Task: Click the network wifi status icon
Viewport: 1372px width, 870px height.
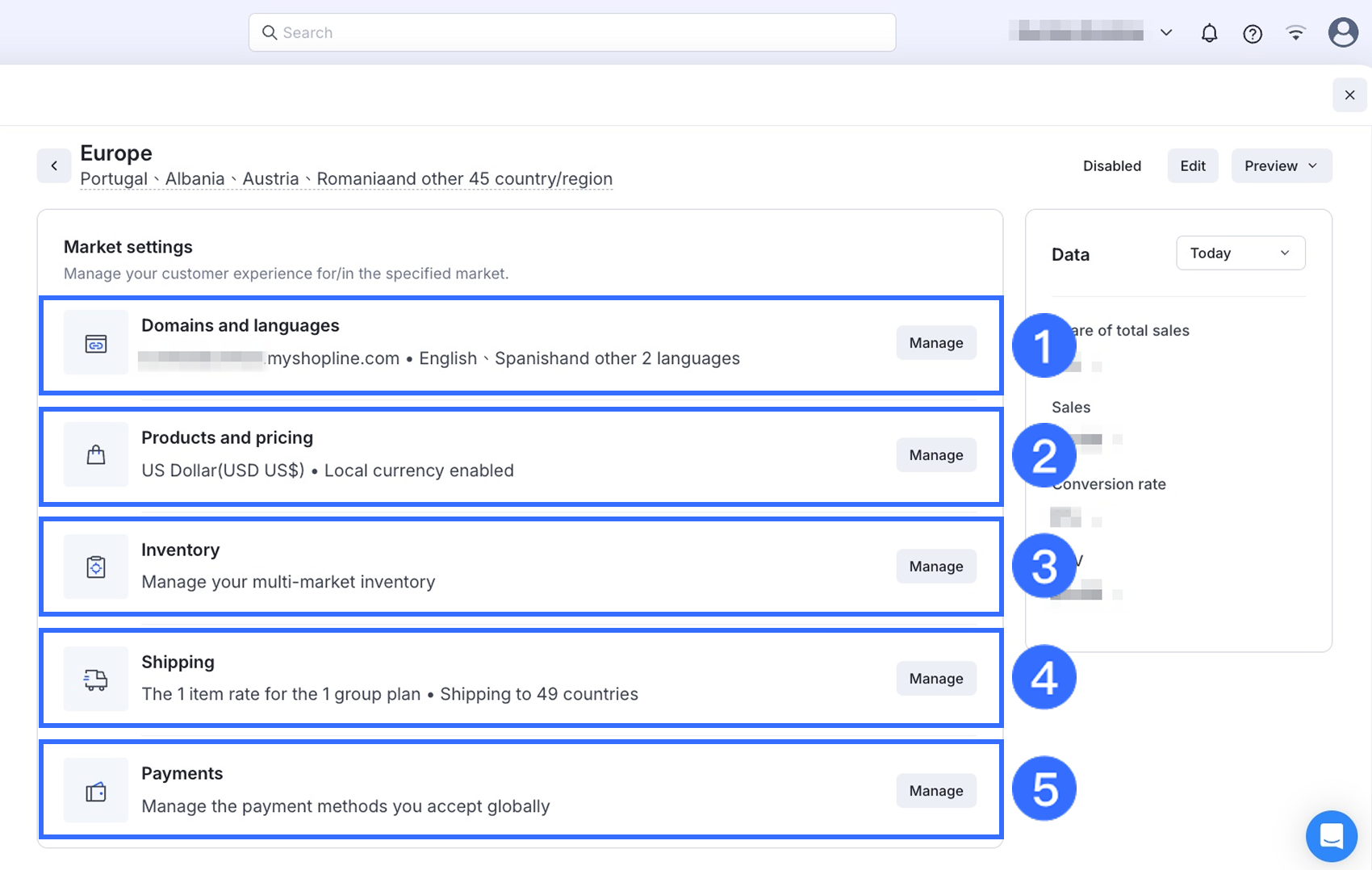Action: [1296, 33]
